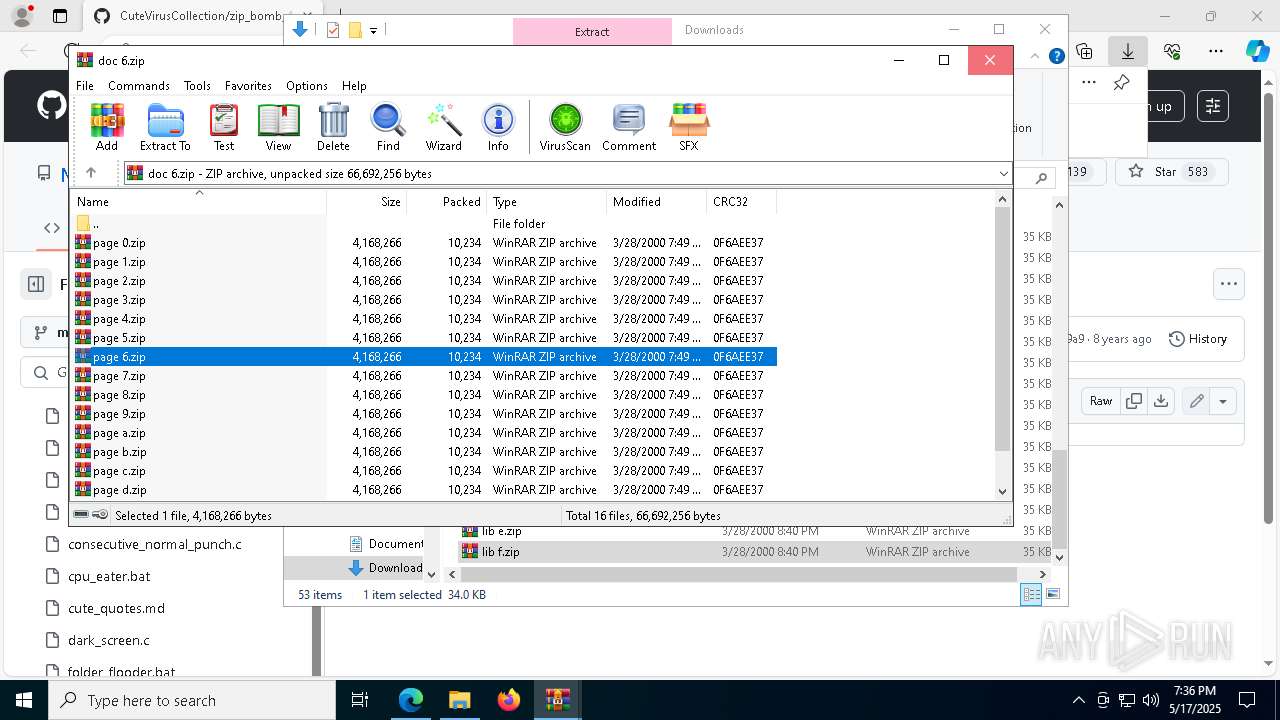Switch Explorer to large icons view
This screenshot has width=1280, height=720.
pyautogui.click(x=1053, y=595)
